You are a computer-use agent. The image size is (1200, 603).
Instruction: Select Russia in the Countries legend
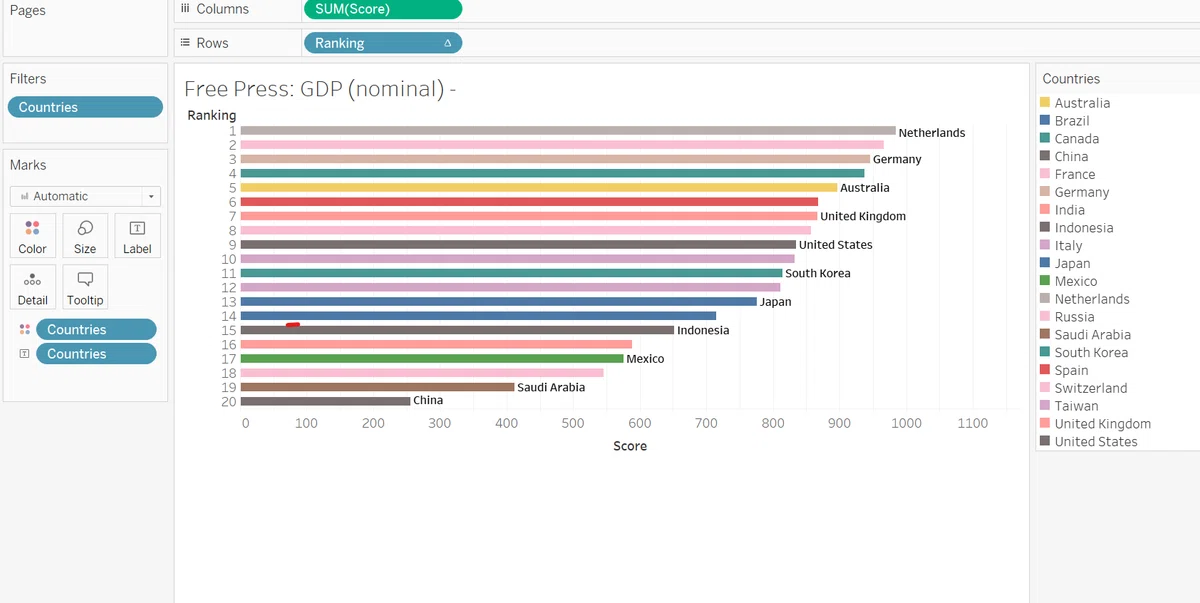click(x=1074, y=317)
